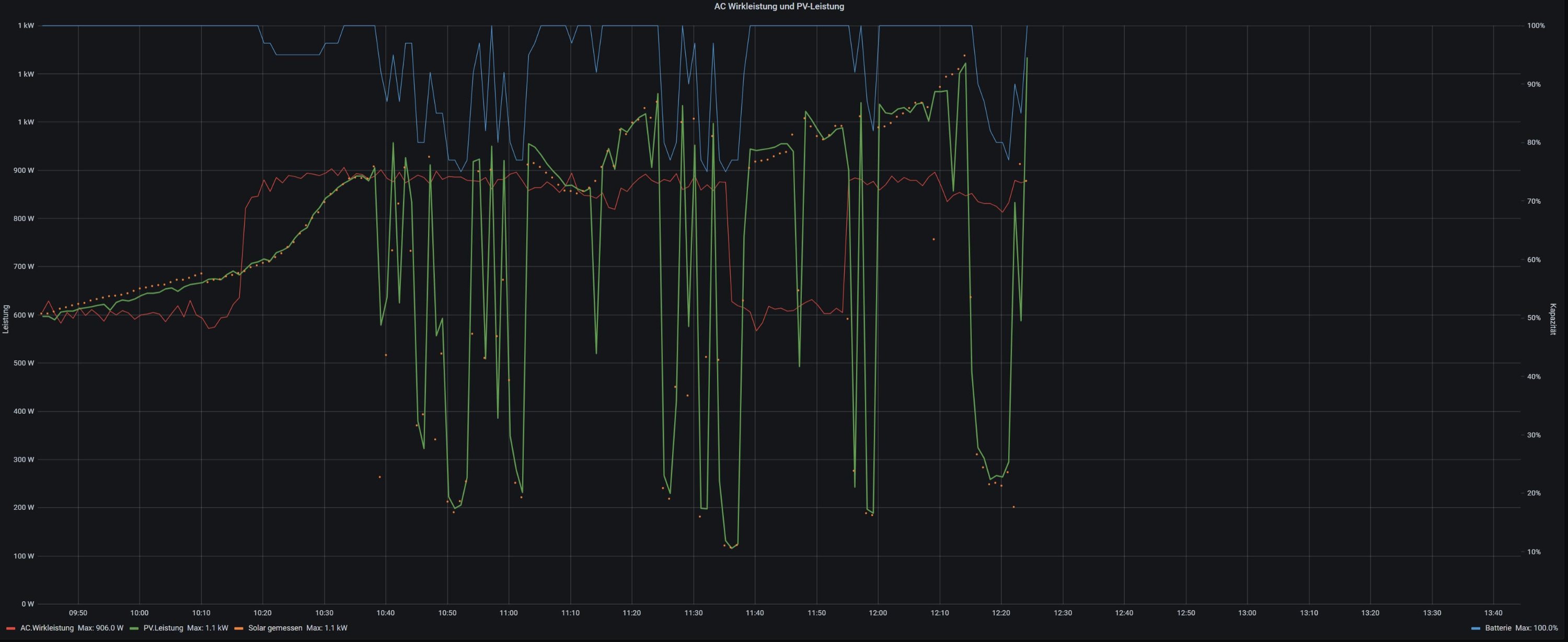Click the 12:00 time axis label

(x=878, y=613)
